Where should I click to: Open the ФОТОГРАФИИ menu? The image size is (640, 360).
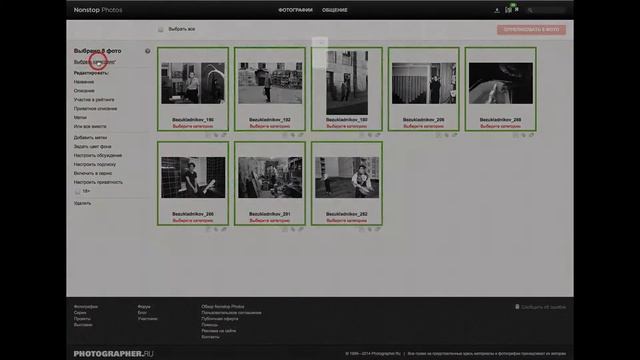[295, 10]
